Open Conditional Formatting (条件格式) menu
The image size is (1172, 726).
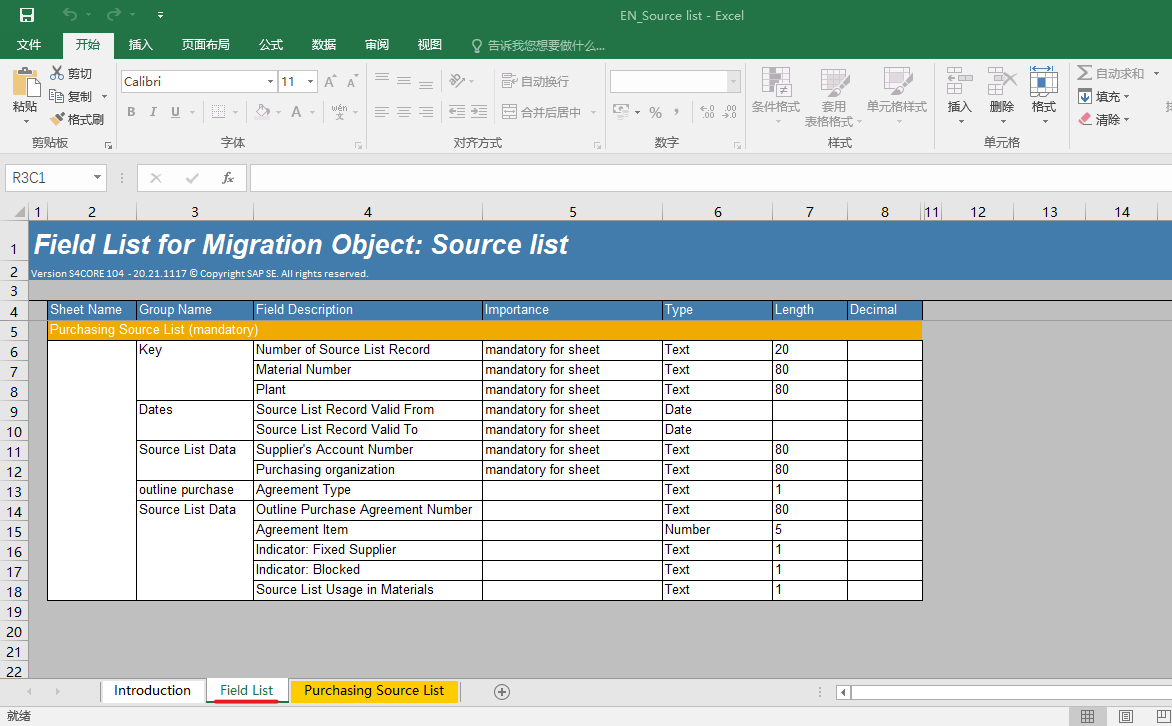(x=776, y=96)
